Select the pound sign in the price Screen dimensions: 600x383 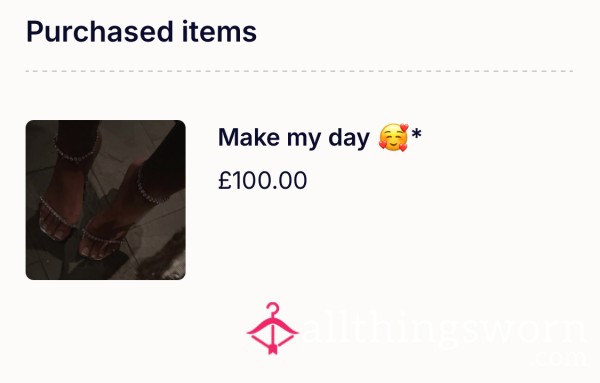[x=224, y=180]
